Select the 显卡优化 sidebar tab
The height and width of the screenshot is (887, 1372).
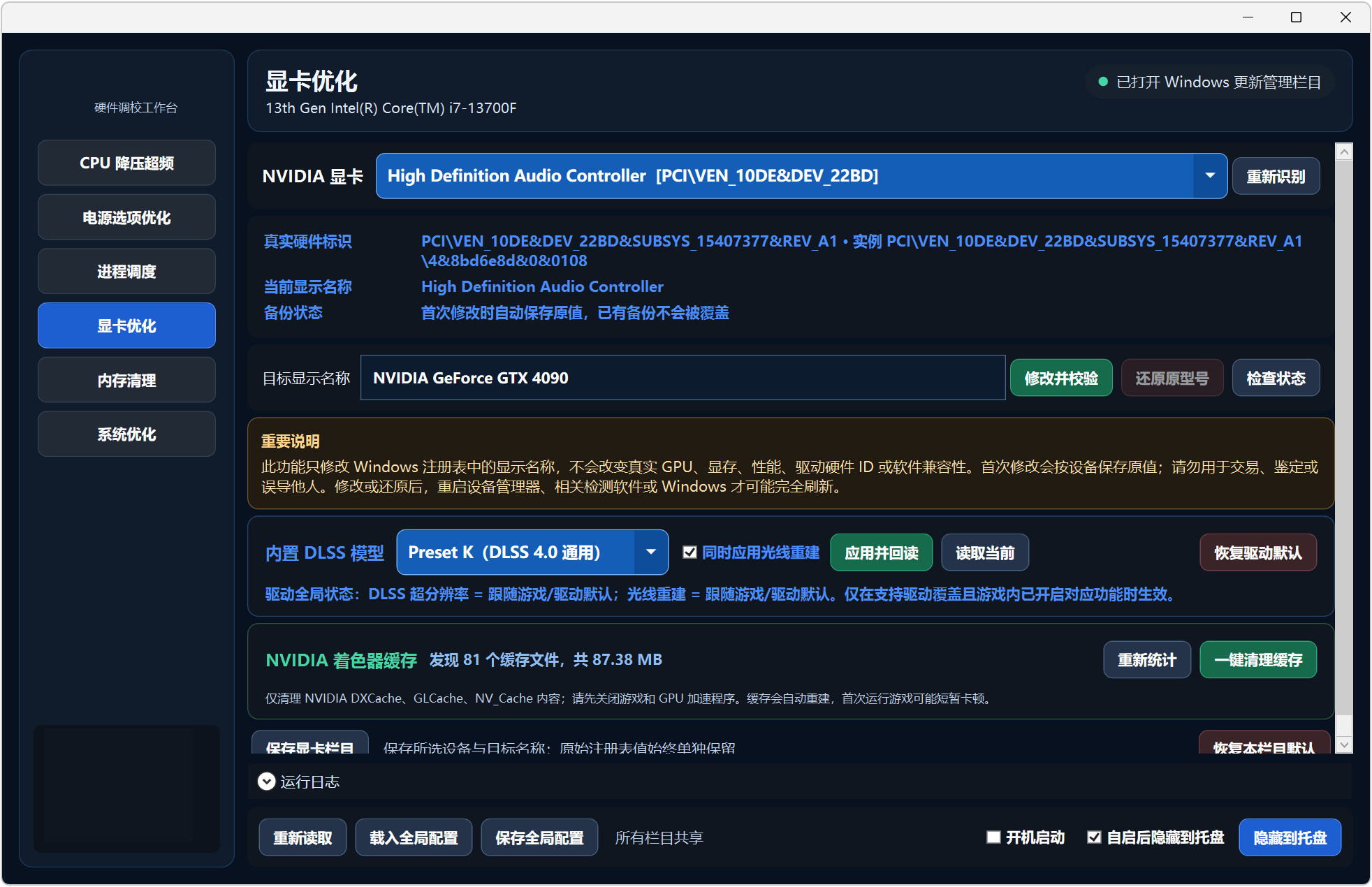tap(126, 325)
